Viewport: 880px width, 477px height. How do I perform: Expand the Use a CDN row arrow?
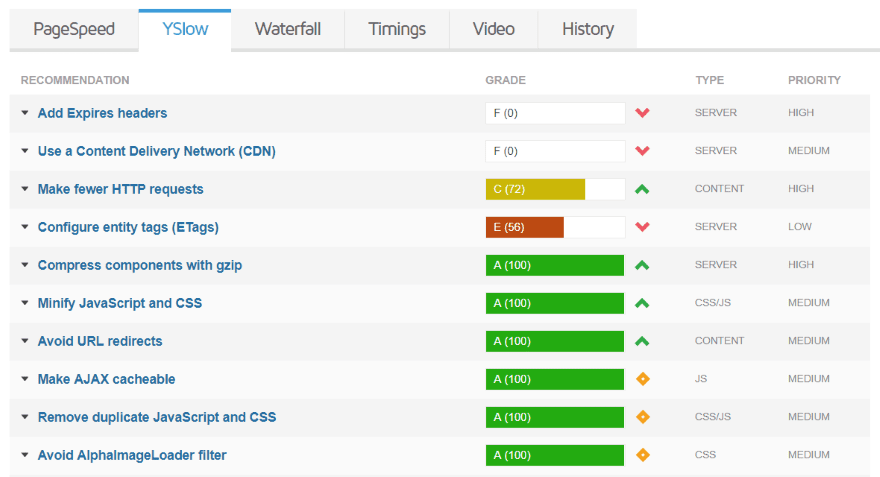tap(25, 151)
